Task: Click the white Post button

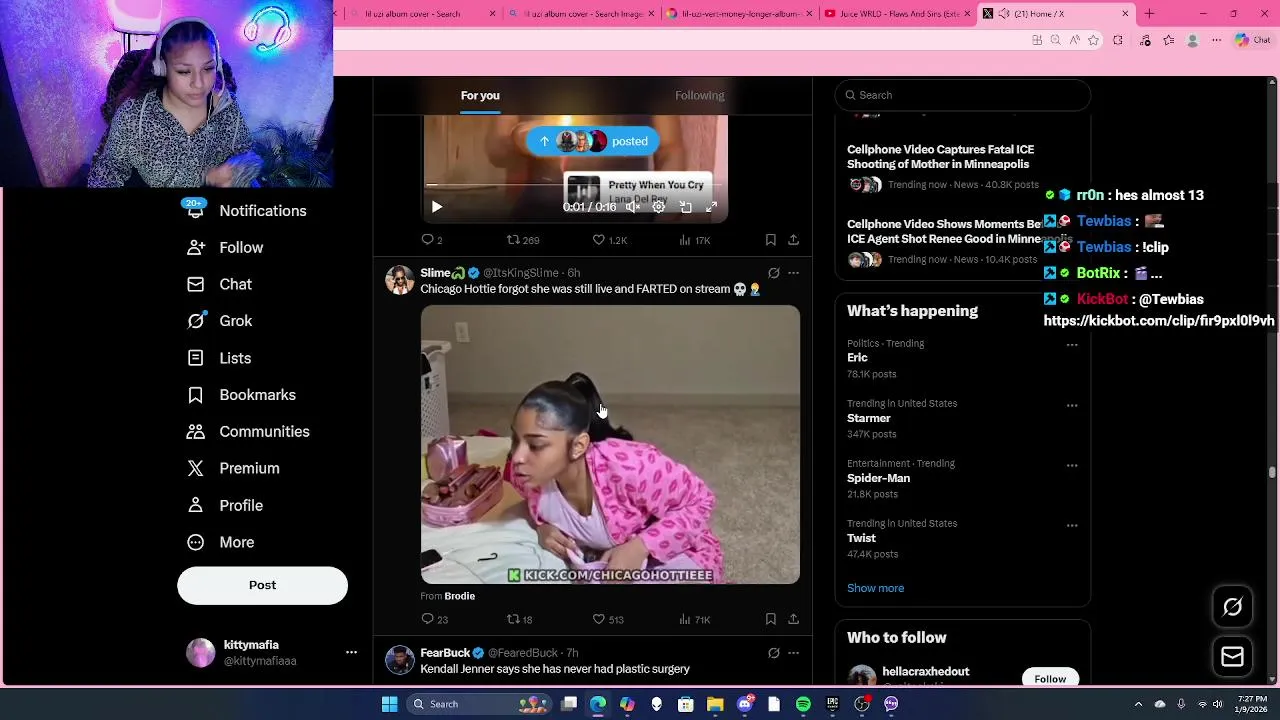Action: click(262, 585)
